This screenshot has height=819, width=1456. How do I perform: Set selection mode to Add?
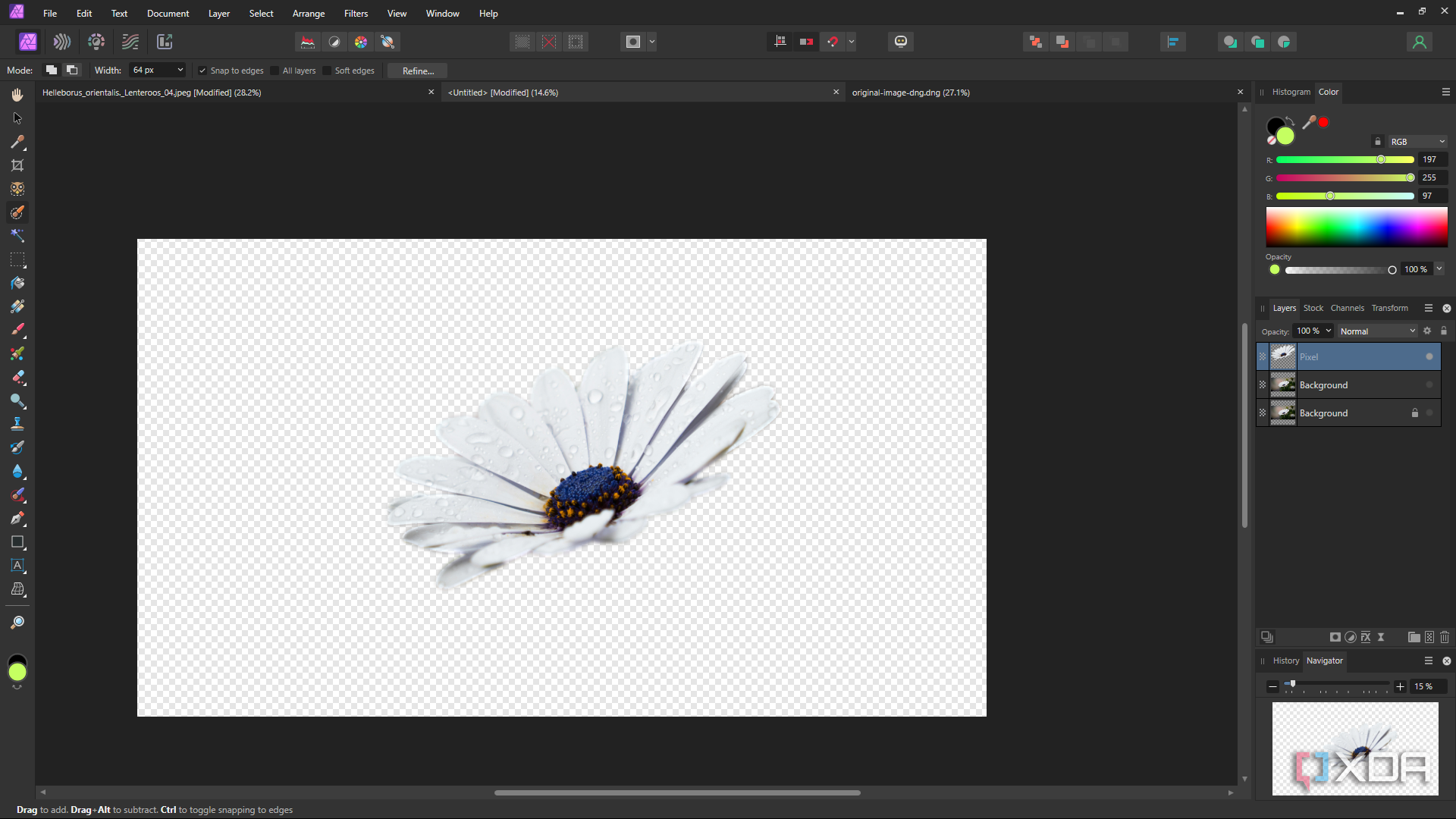52,70
